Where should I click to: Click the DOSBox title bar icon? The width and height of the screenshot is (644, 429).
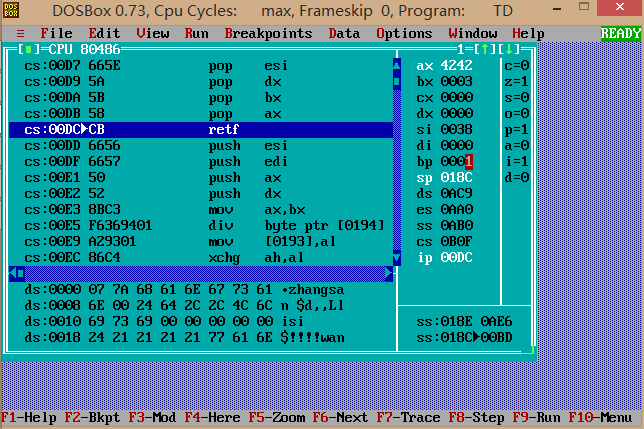[x=11, y=10]
